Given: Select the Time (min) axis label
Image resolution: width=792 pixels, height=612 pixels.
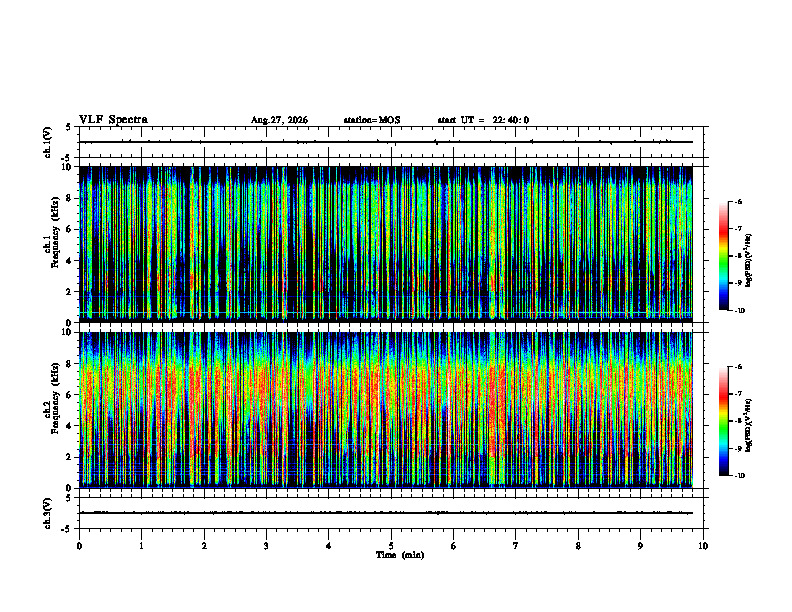Looking at the screenshot, I should pos(400,555).
